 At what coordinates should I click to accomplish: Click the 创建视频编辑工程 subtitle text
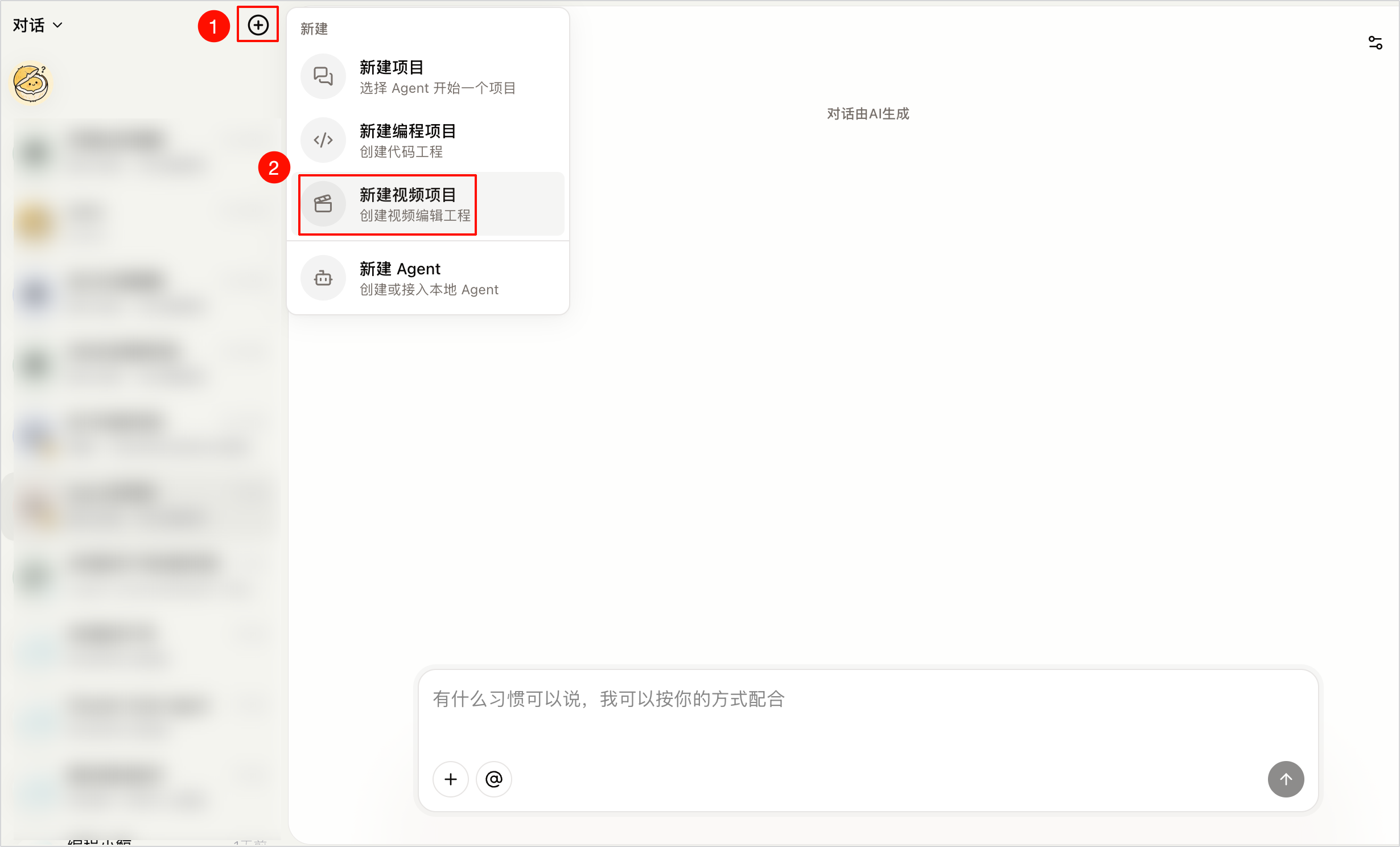[x=415, y=216]
